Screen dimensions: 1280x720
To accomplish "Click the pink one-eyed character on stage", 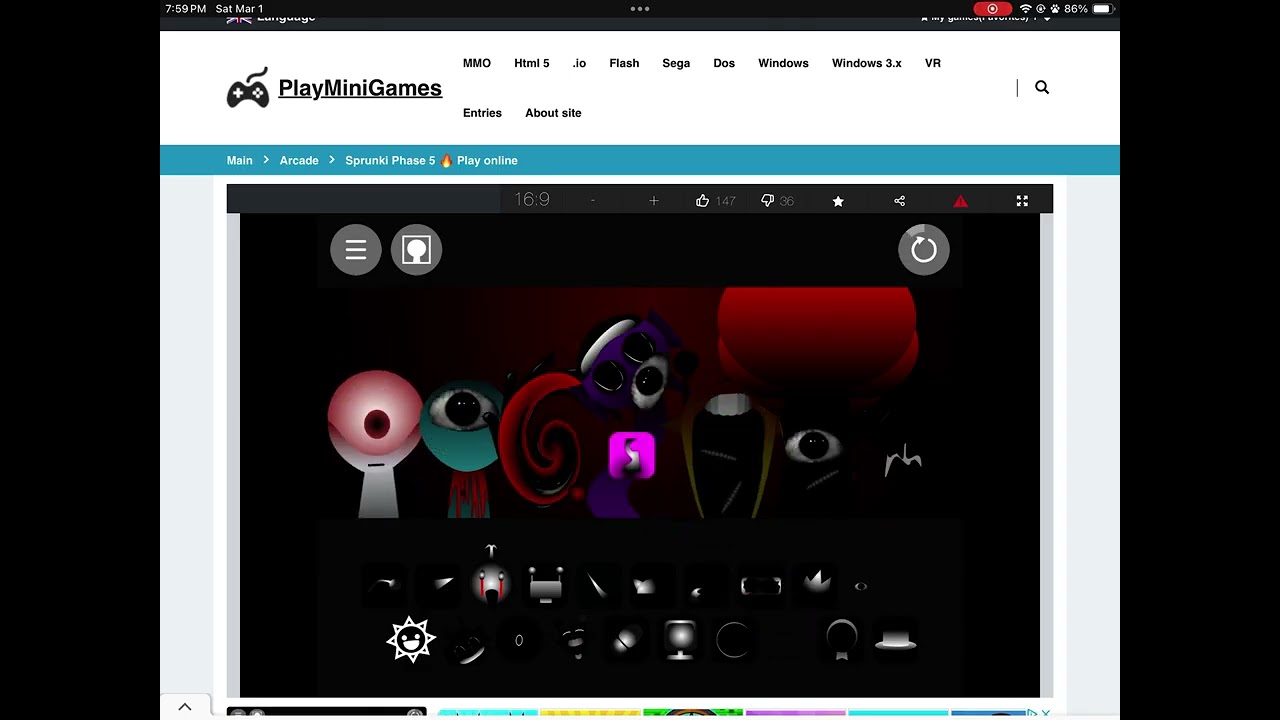I will click(374, 443).
